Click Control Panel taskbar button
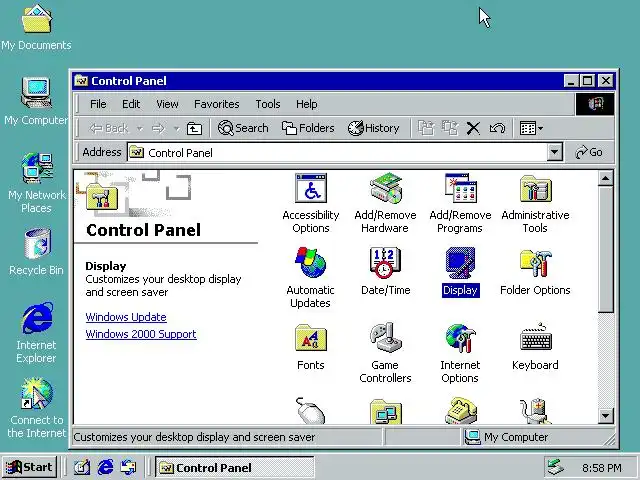640x480 pixels. pyautogui.click(x=234, y=467)
